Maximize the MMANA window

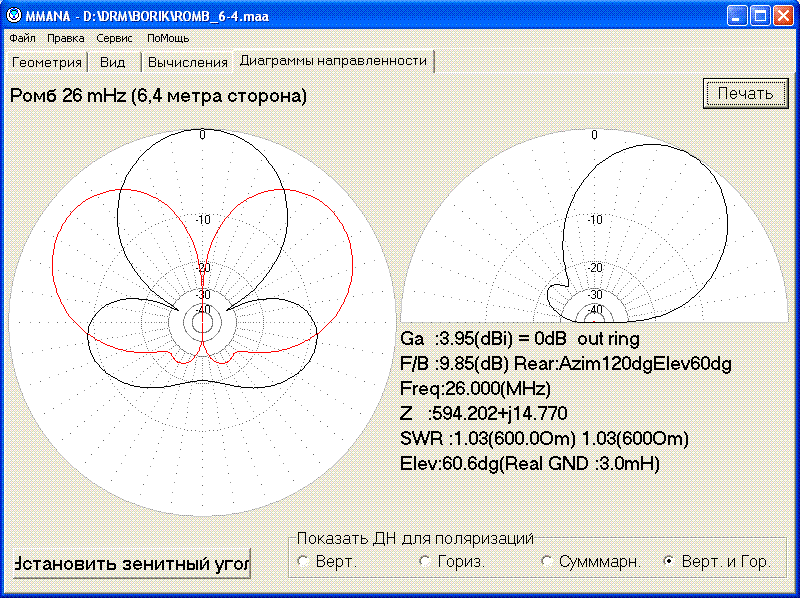[760, 16]
